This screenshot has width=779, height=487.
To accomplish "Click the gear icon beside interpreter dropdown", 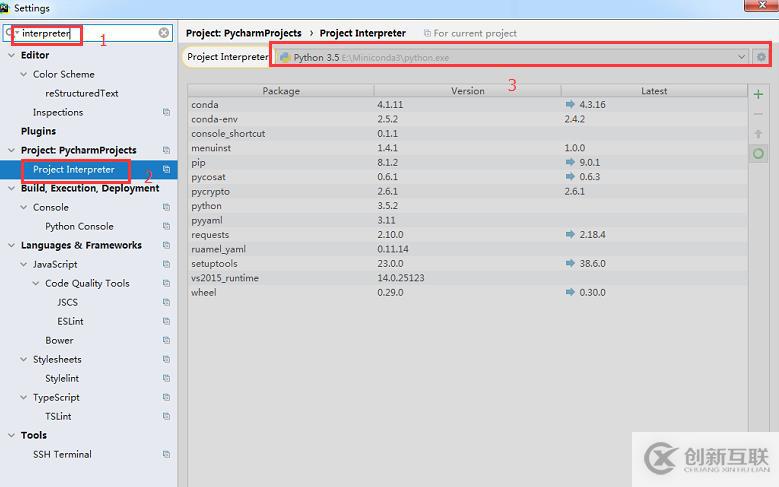I will tap(762, 57).
